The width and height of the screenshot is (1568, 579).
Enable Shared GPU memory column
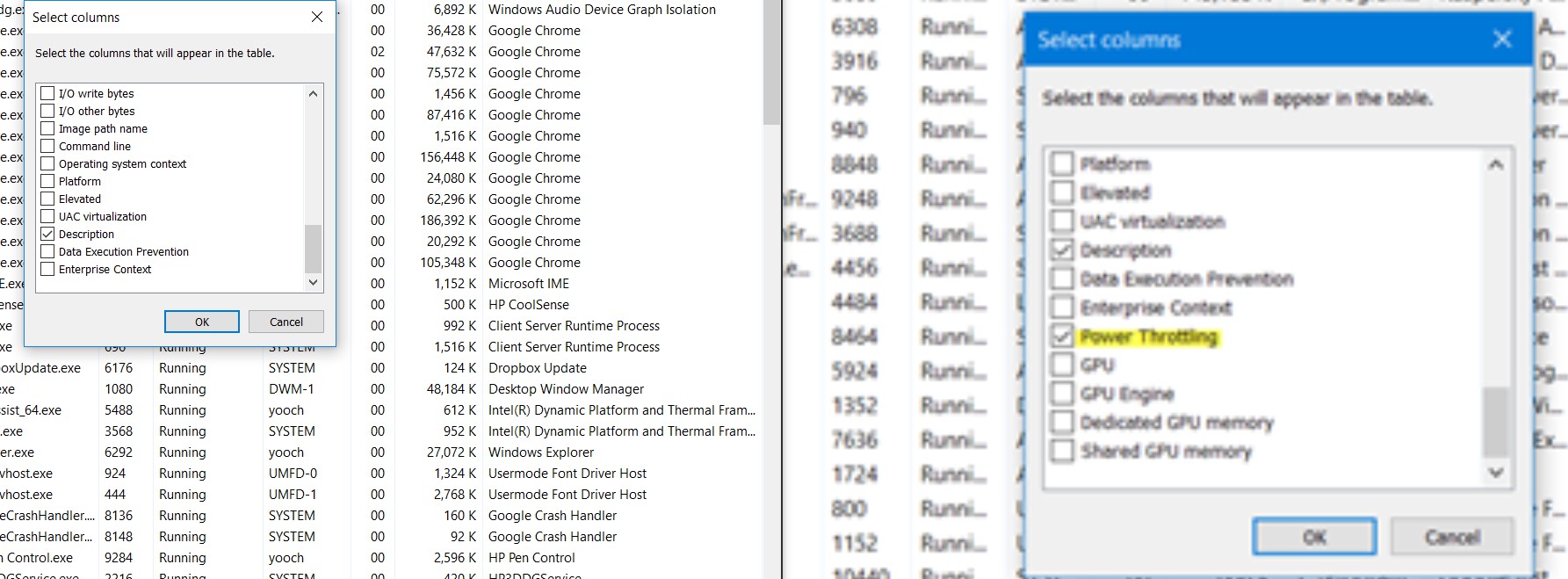click(x=1062, y=451)
